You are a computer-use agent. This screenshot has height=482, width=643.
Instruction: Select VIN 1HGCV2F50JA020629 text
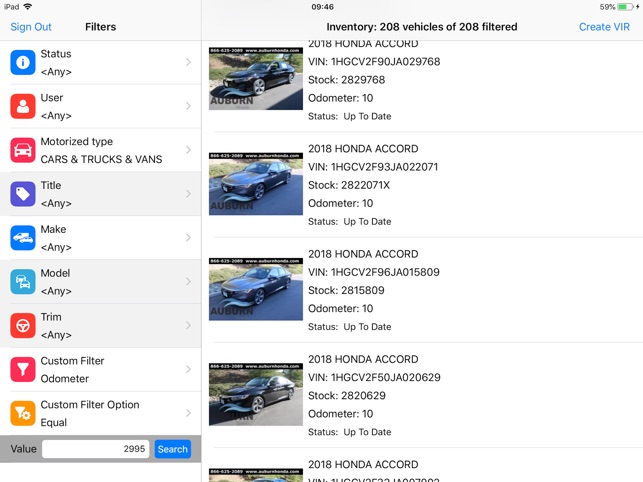(x=374, y=377)
